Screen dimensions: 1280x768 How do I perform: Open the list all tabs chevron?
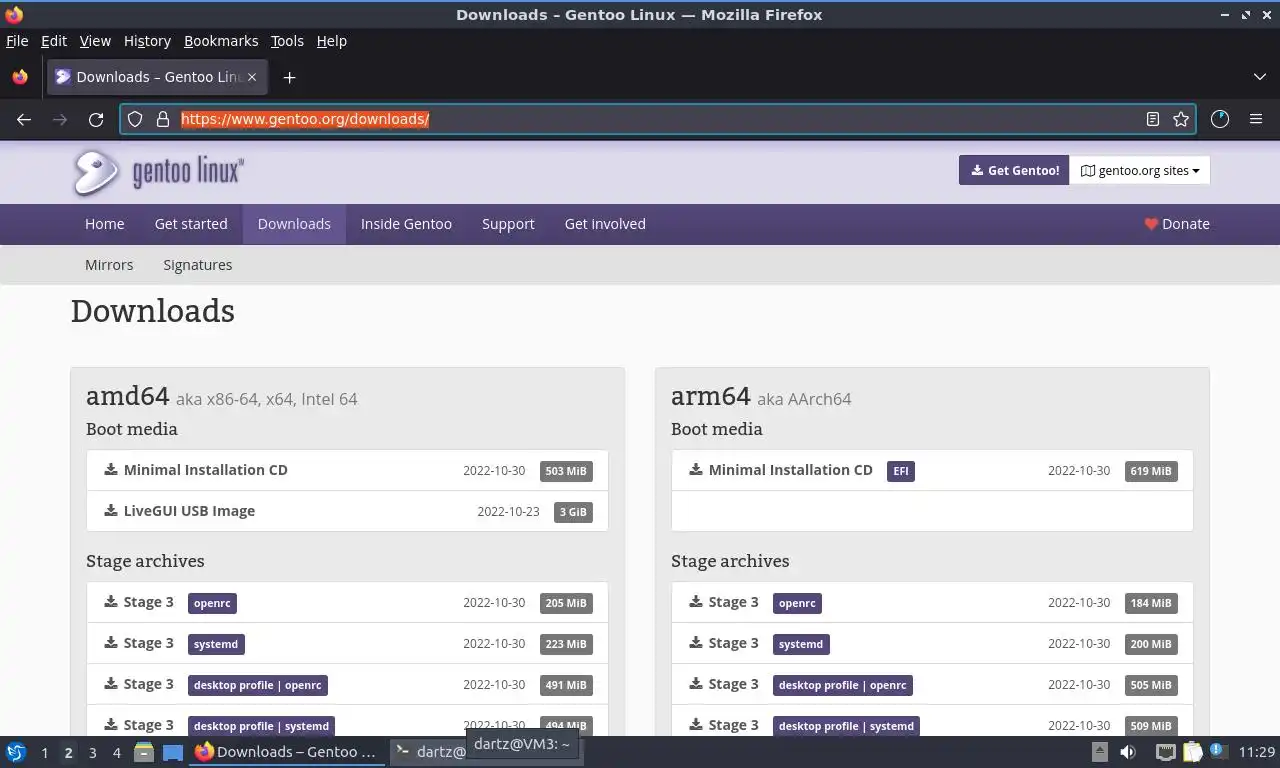[1259, 77]
